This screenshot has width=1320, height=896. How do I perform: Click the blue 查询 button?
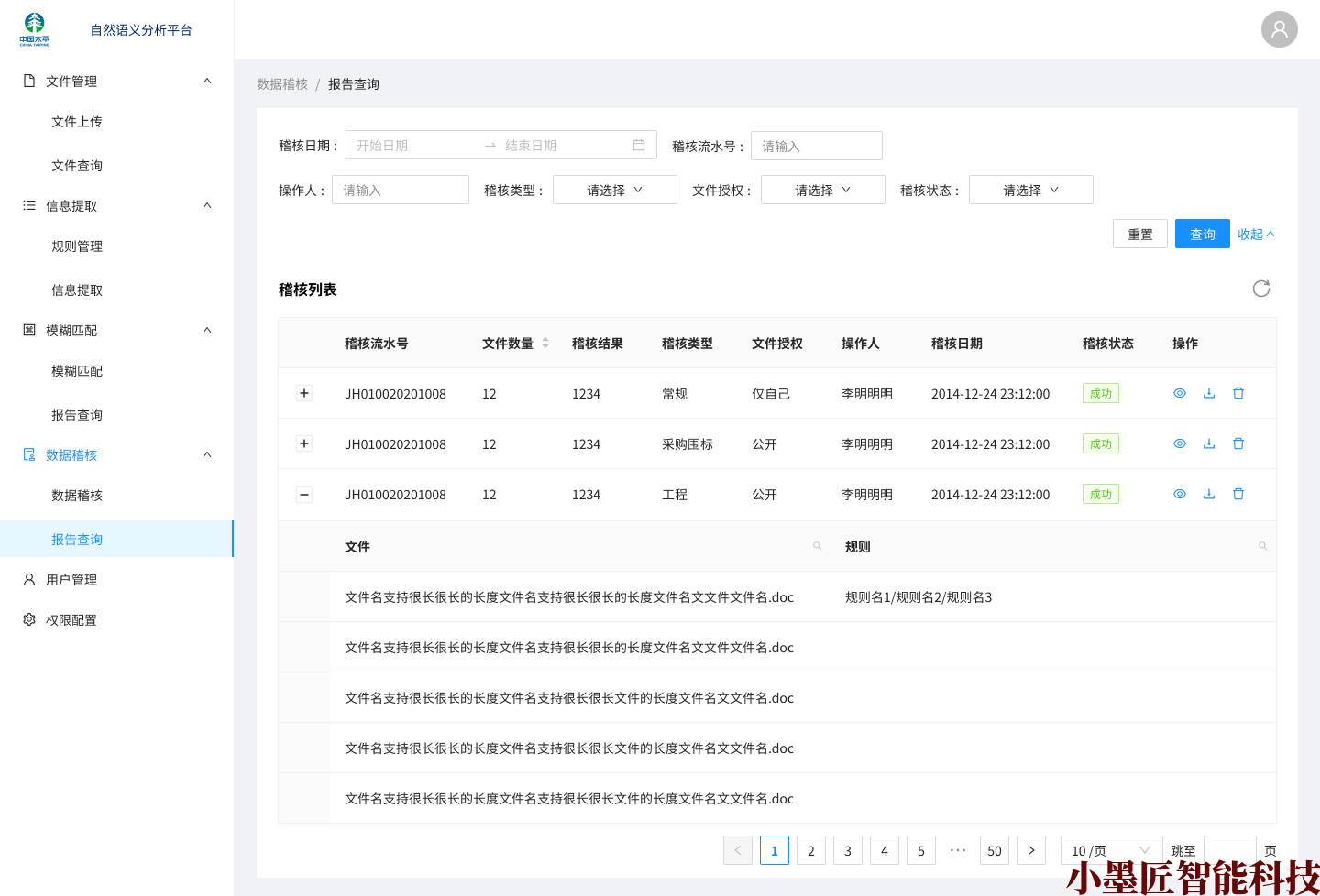[x=1202, y=234]
